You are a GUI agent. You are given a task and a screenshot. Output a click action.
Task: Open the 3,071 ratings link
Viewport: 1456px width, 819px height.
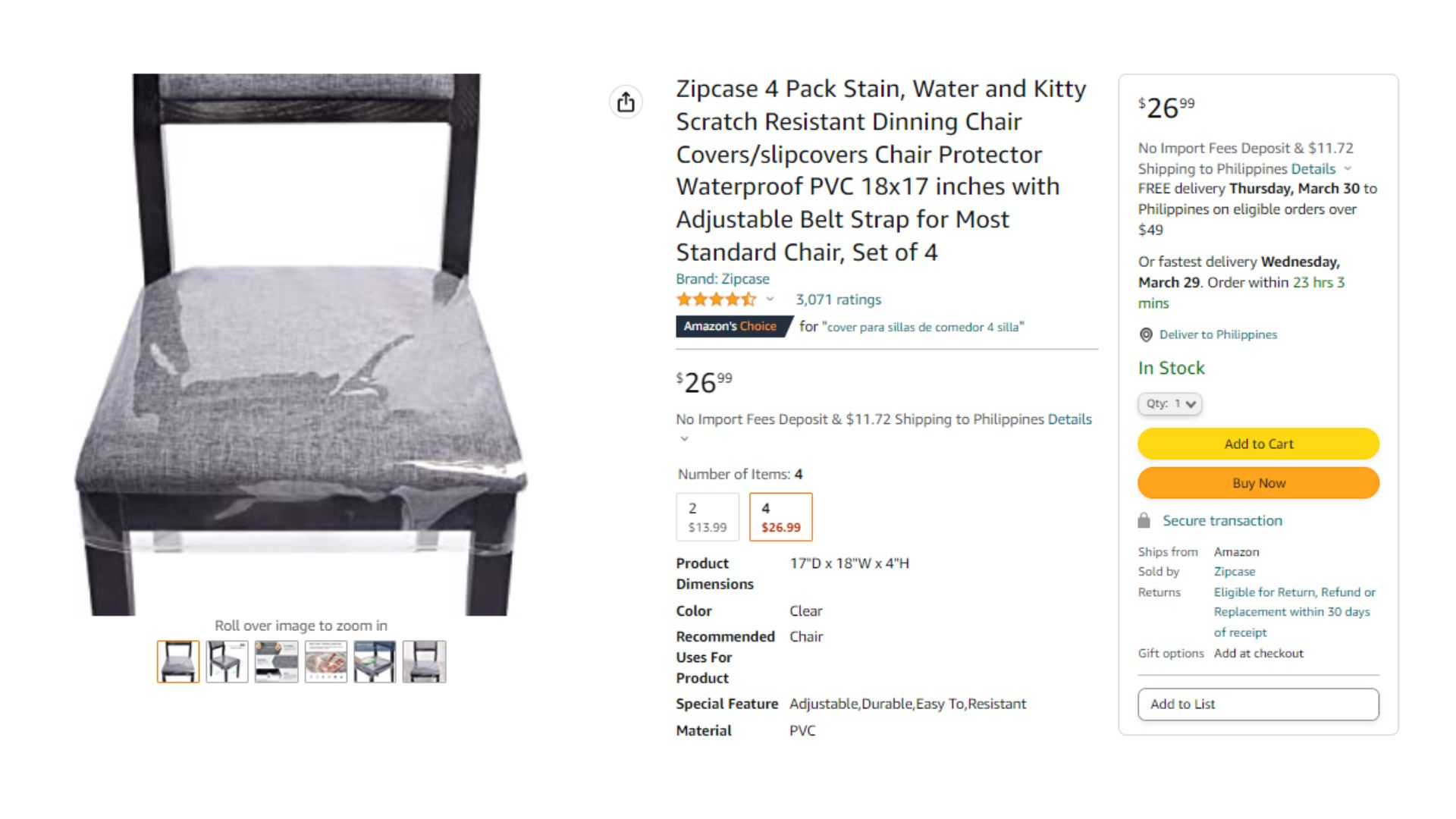pos(838,300)
